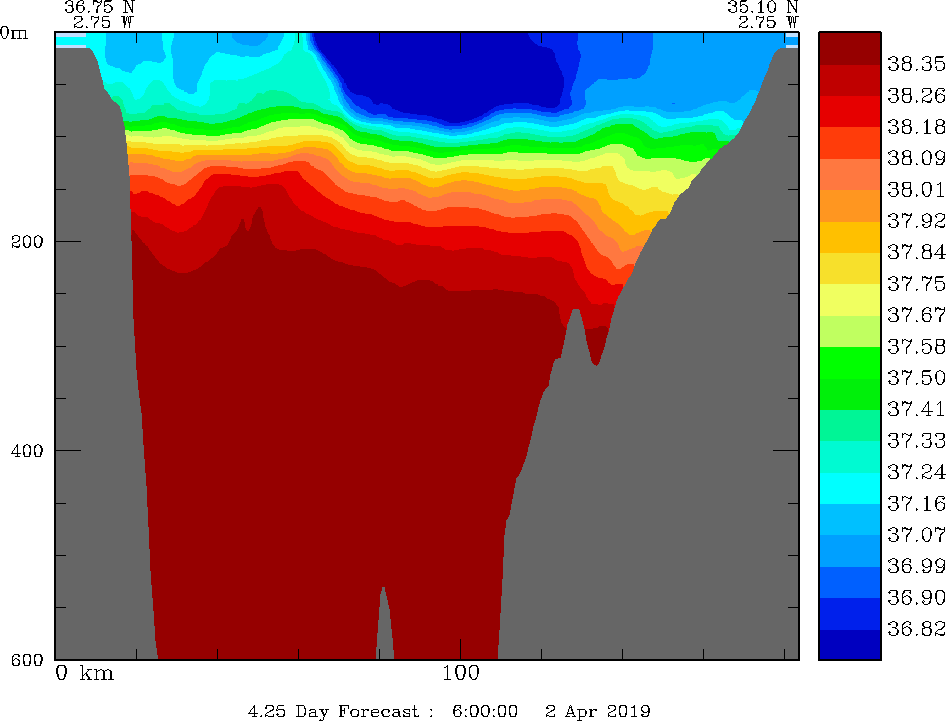Pick the turquoise band between 37.24 and 37.33
946x721 pixels.
click(849, 456)
